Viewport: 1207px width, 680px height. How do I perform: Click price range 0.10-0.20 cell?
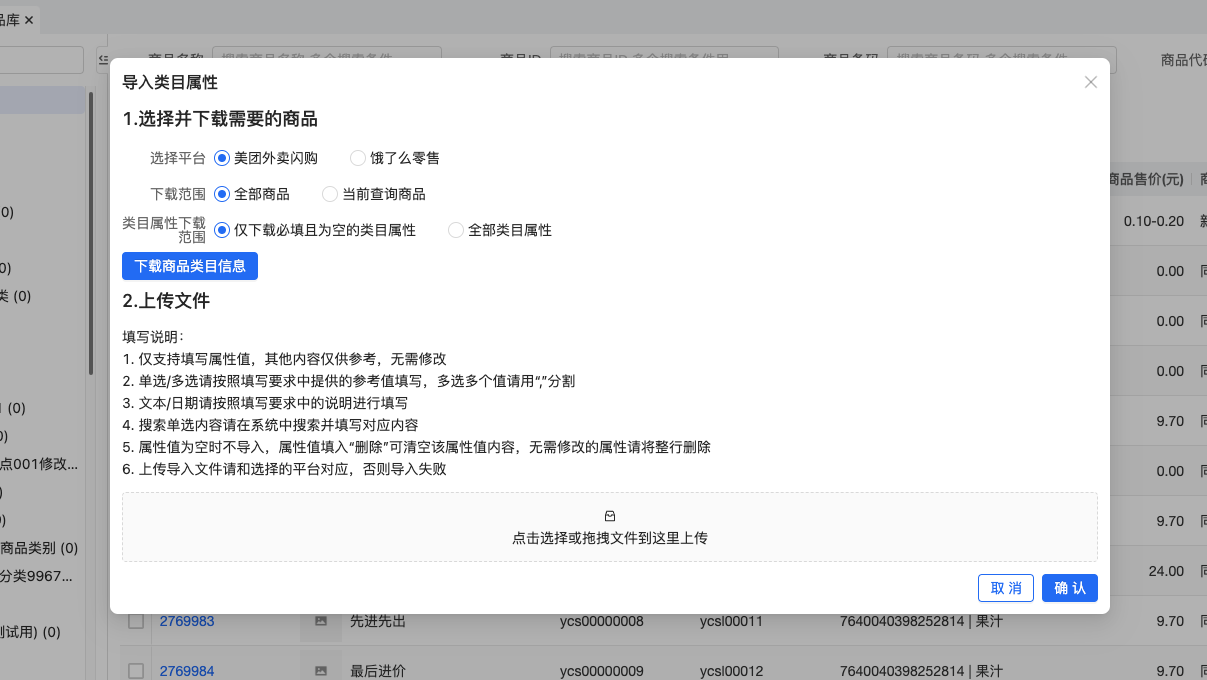coord(1153,221)
